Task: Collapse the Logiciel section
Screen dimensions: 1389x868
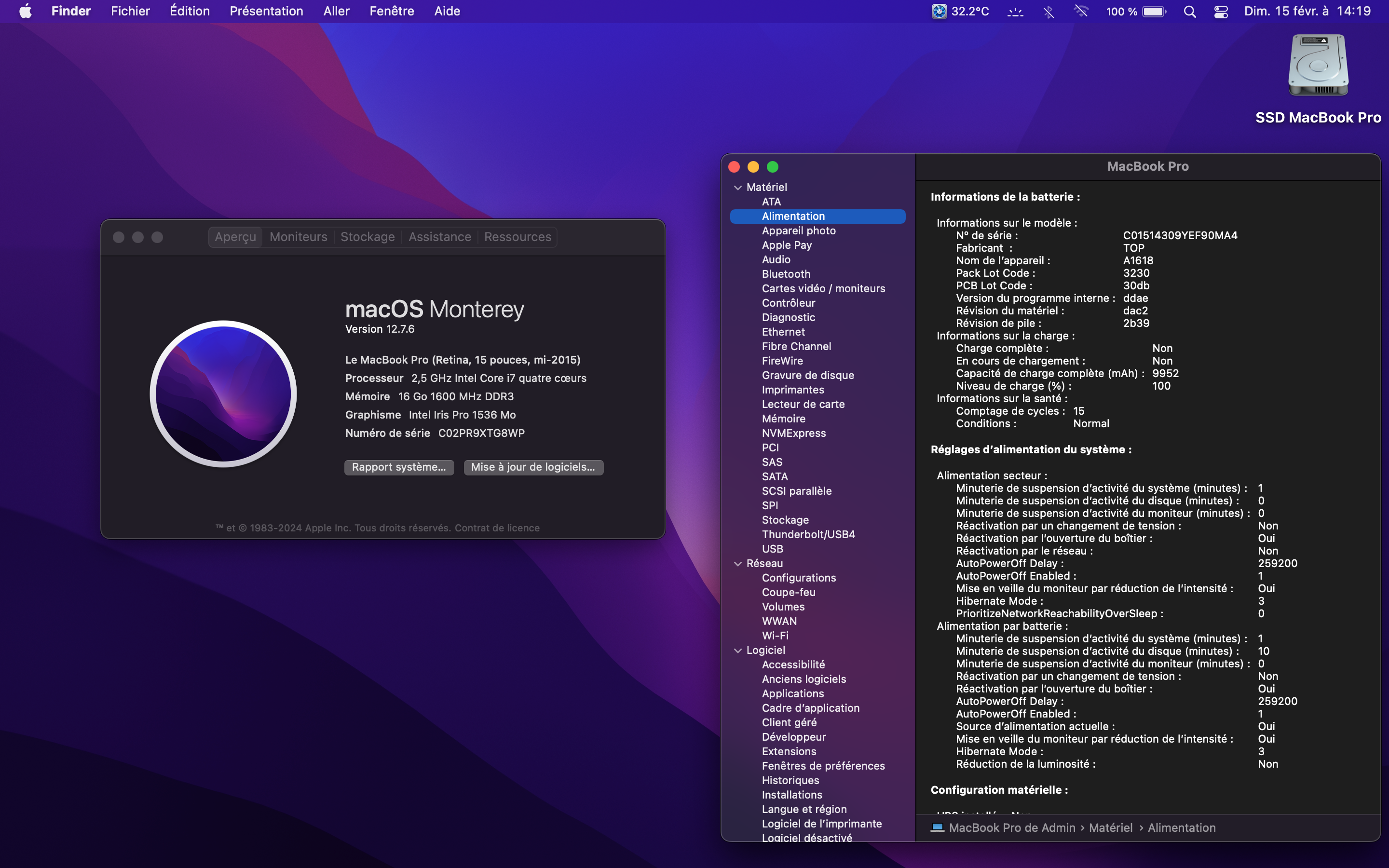Action: tap(737, 651)
